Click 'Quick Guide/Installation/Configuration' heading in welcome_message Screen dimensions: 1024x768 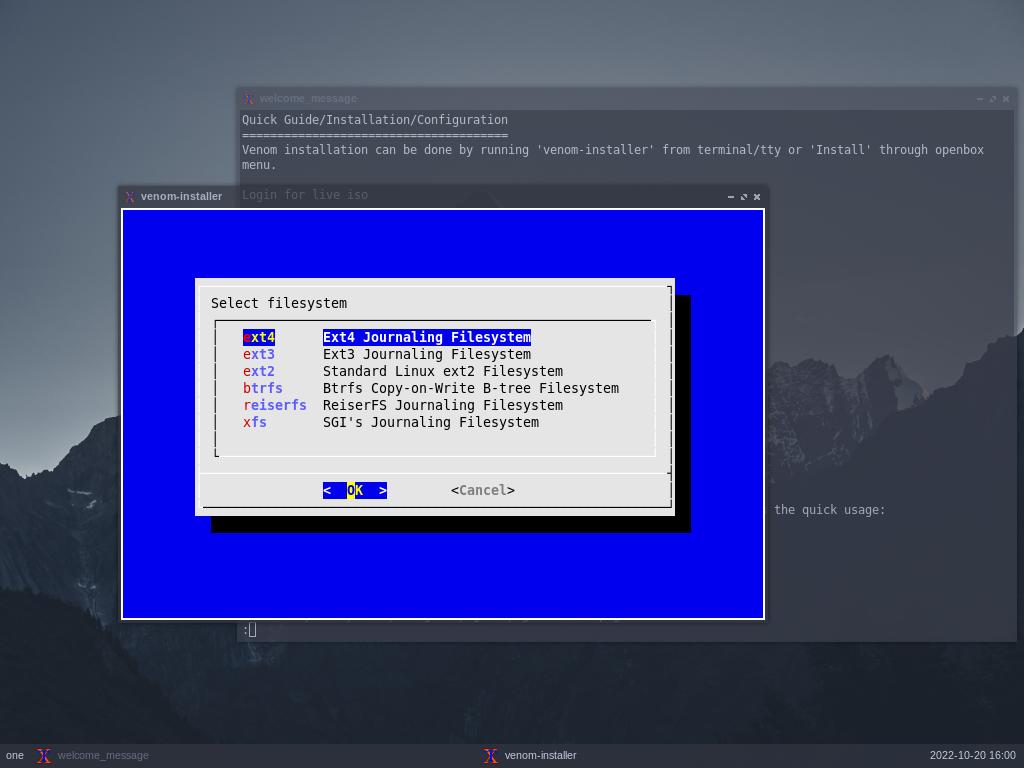[x=375, y=120]
